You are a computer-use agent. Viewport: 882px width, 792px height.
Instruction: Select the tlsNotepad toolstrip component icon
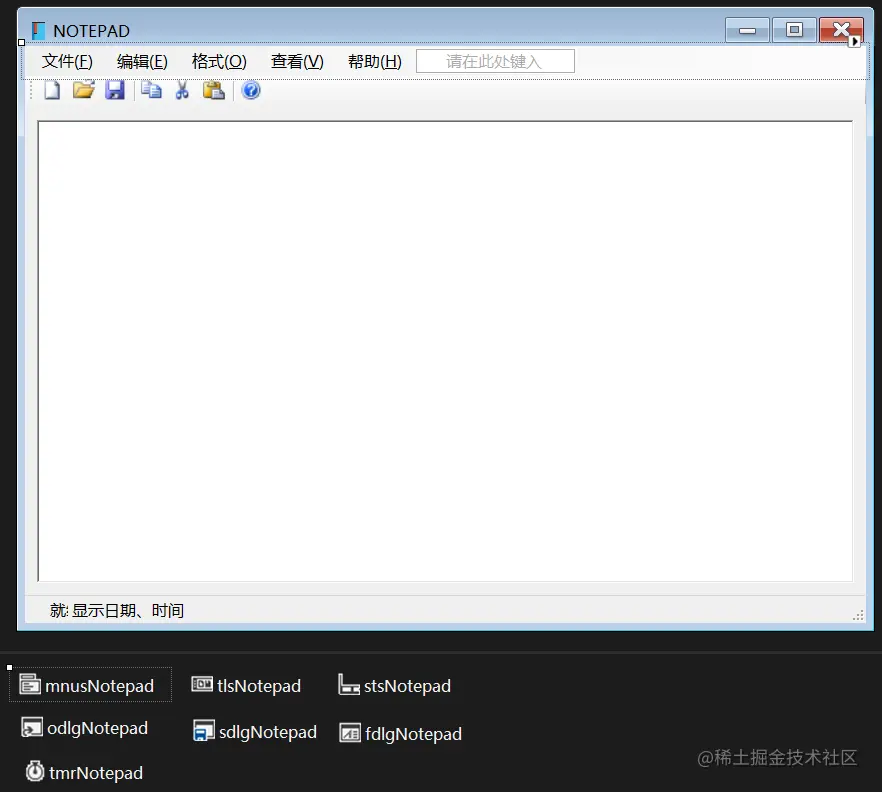pyautogui.click(x=202, y=685)
